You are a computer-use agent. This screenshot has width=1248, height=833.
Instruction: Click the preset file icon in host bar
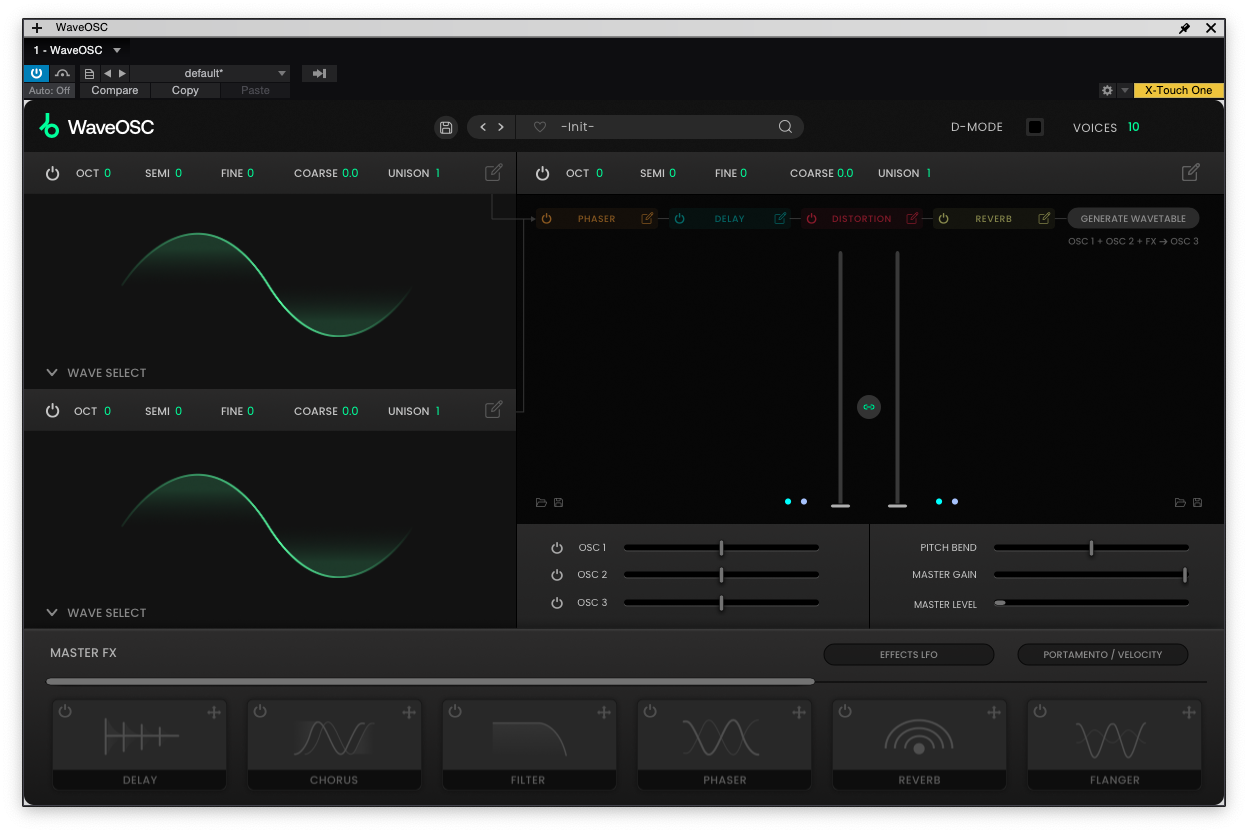[89, 73]
